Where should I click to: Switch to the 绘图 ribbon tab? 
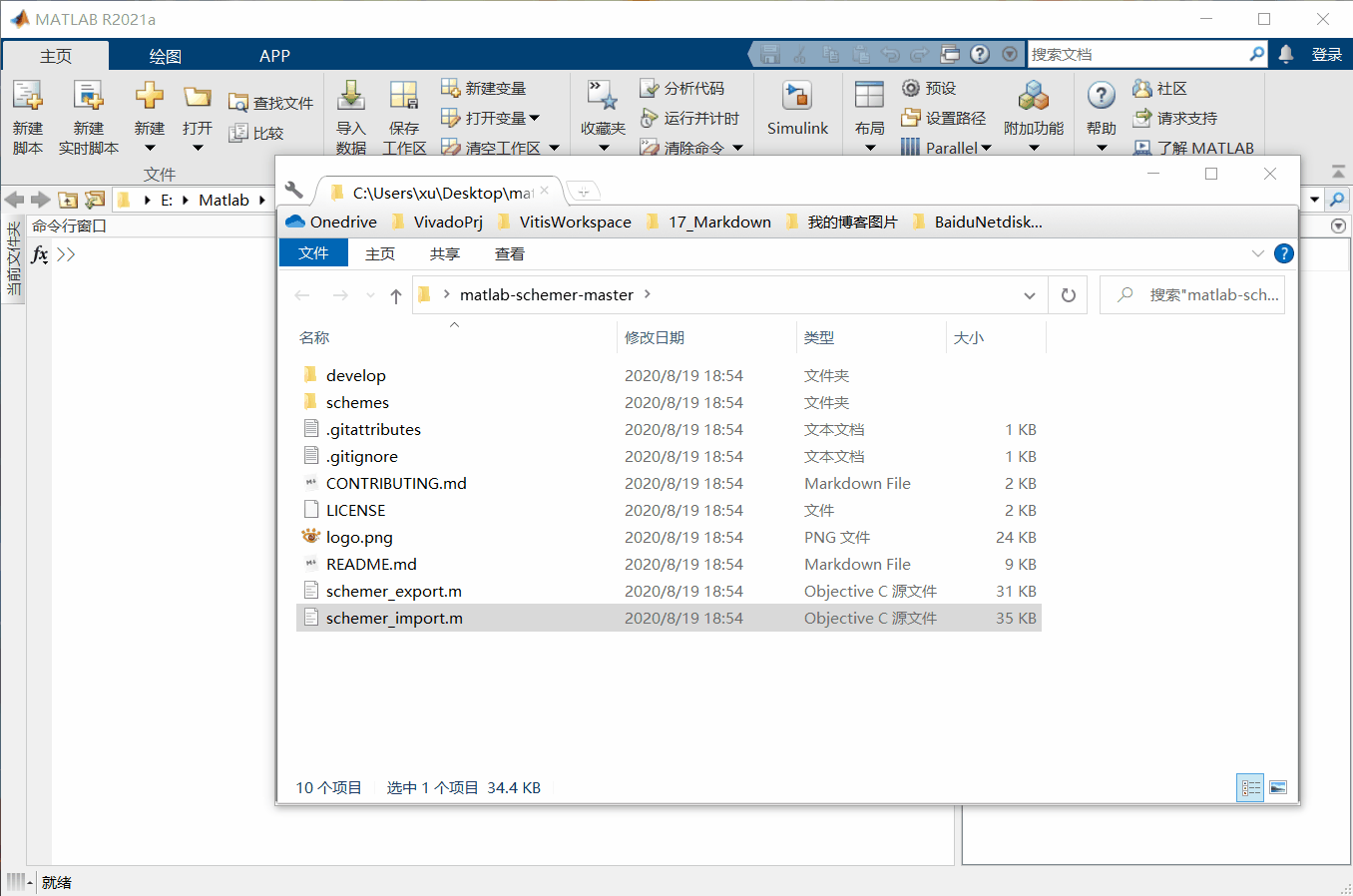point(165,56)
